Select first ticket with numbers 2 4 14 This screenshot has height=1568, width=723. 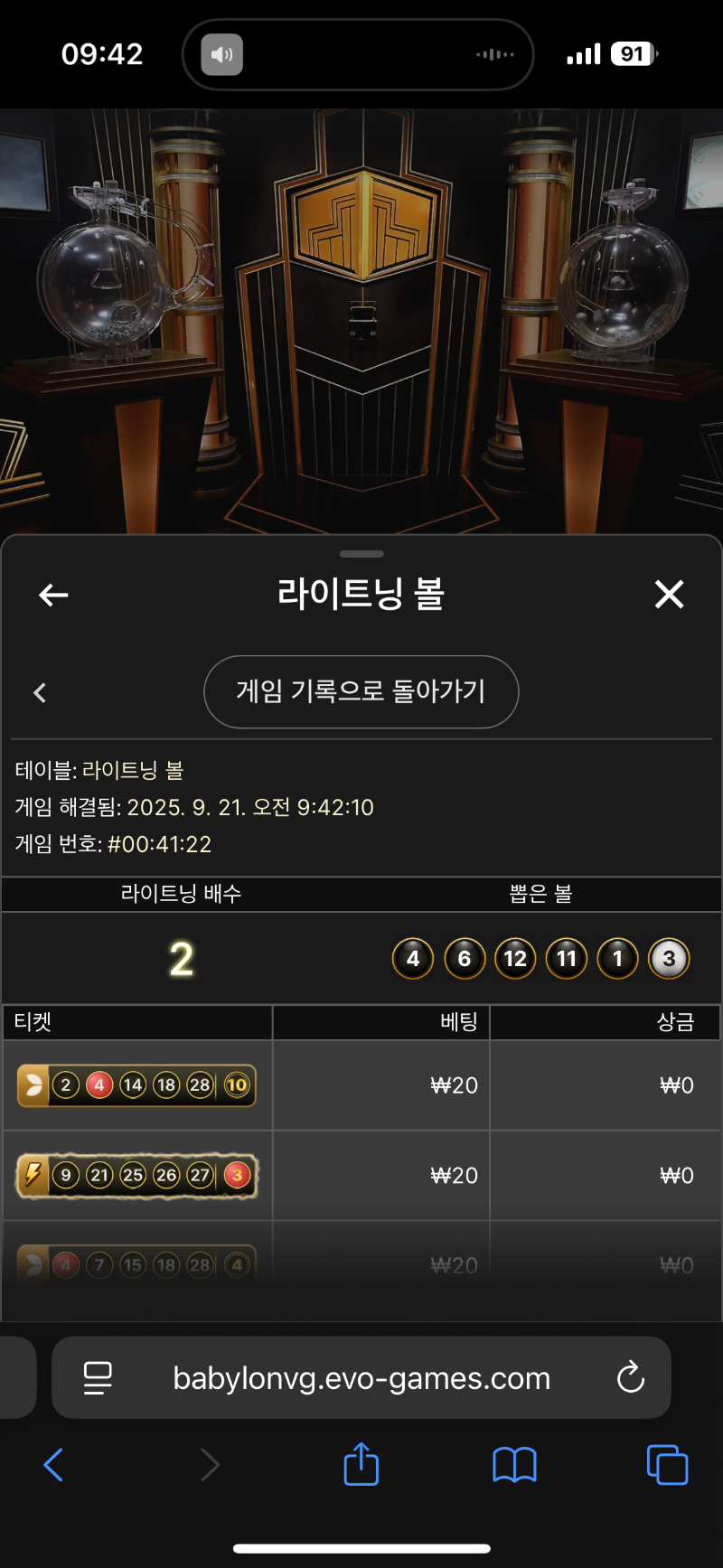click(136, 1085)
